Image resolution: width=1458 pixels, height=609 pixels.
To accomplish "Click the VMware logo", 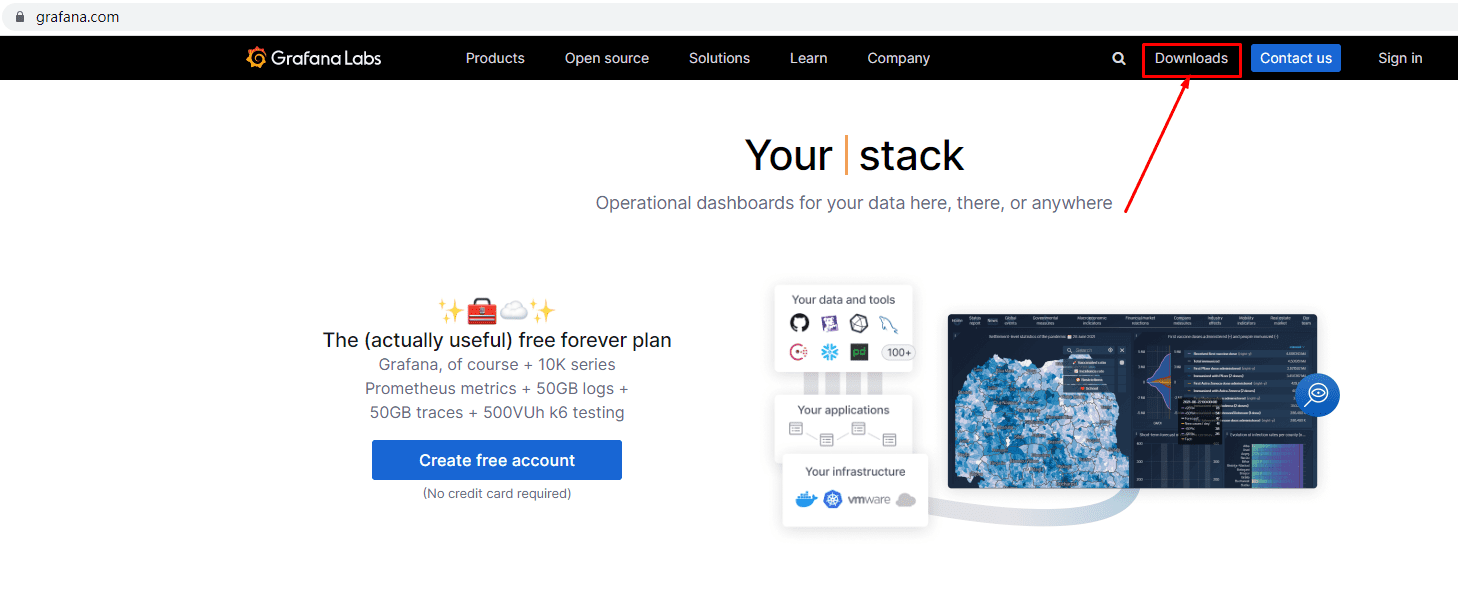I will (869, 499).
